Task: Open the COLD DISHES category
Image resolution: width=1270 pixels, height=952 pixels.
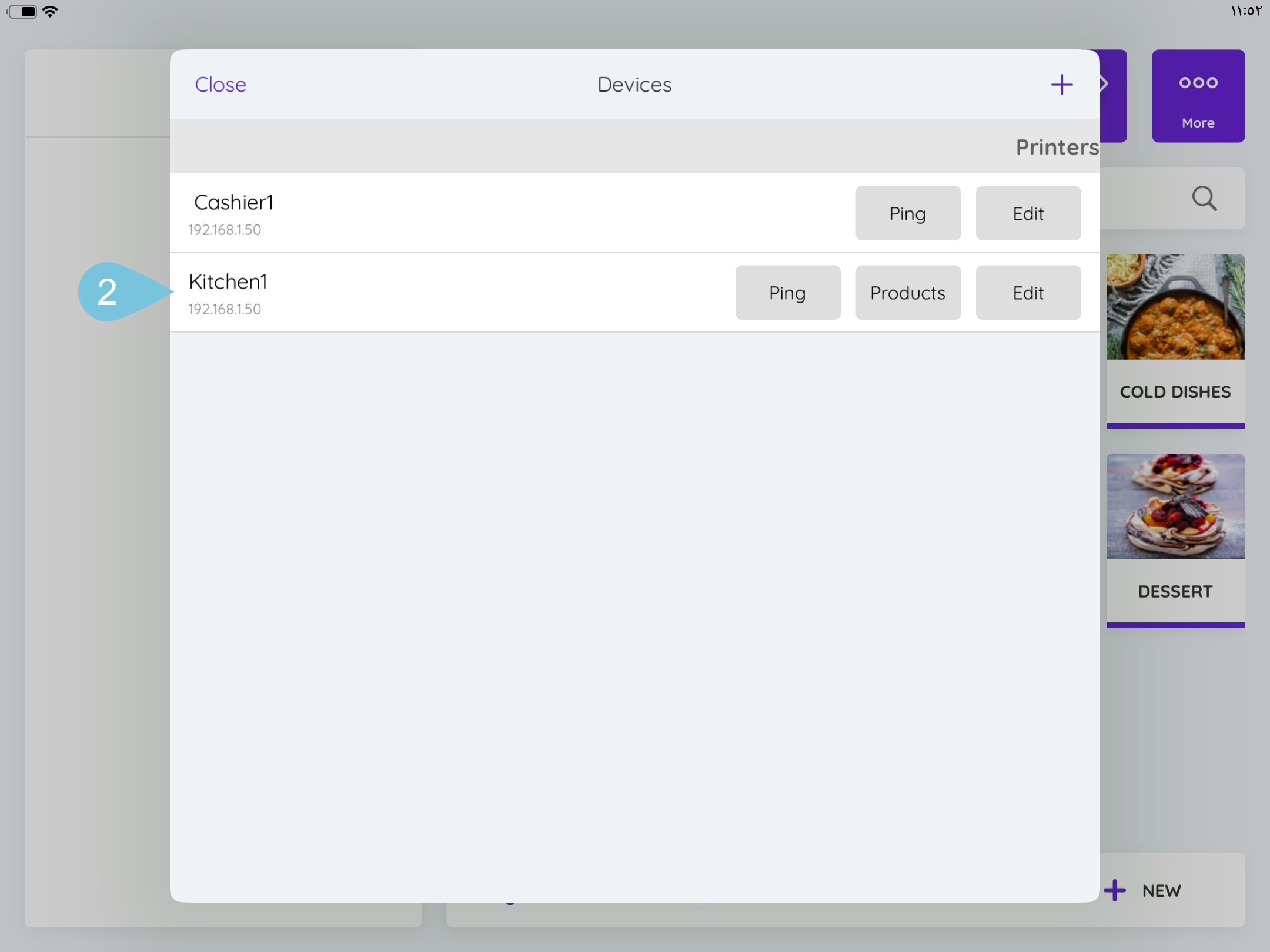Action: (1175, 341)
